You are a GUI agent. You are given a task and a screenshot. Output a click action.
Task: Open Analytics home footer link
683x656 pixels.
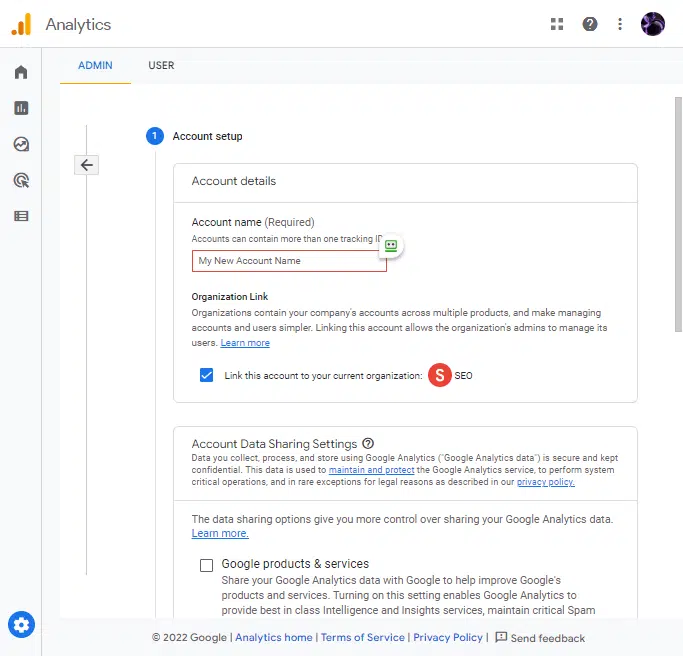pos(274,637)
